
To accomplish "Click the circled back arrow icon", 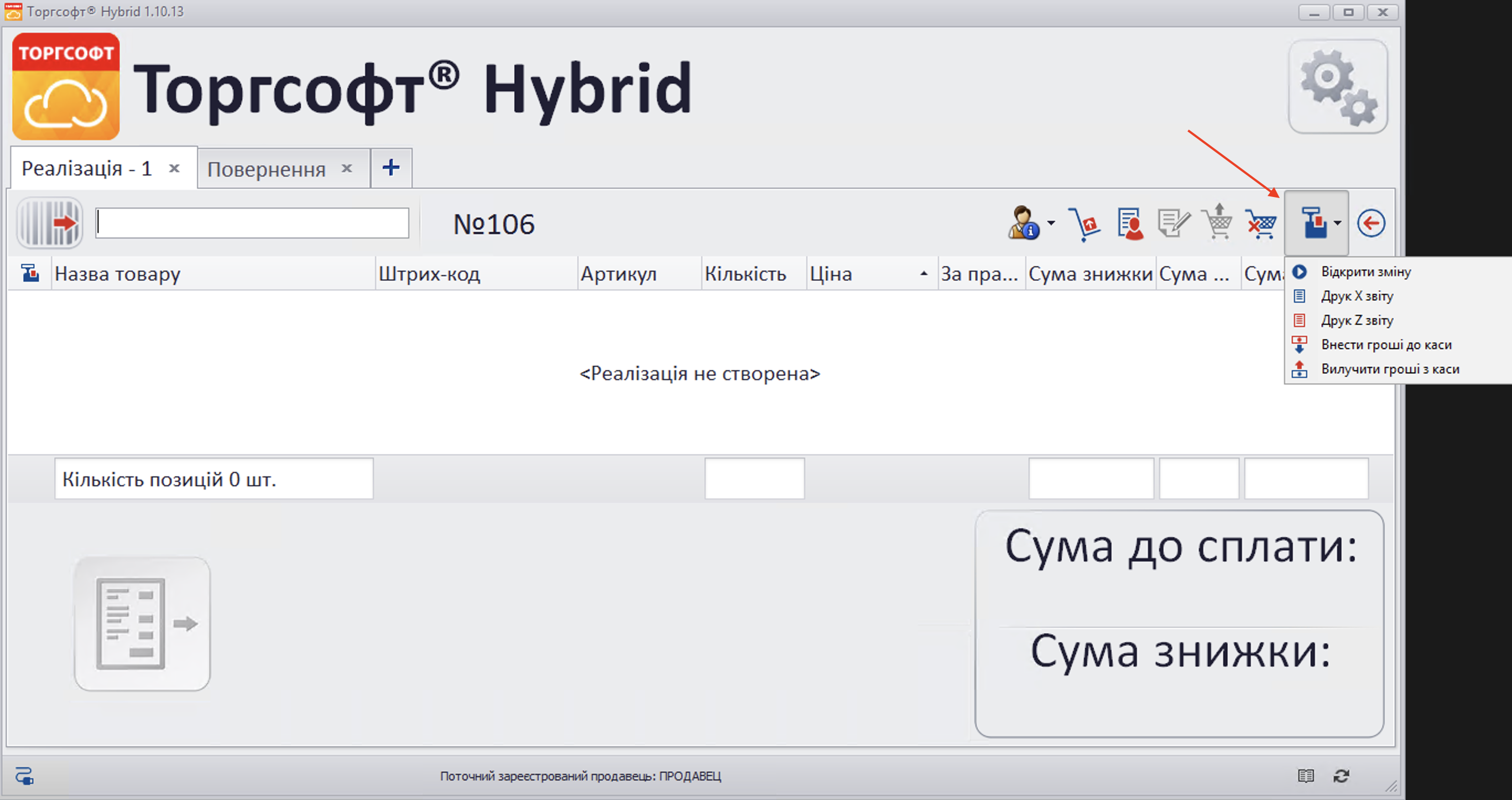I will coord(1372,222).
